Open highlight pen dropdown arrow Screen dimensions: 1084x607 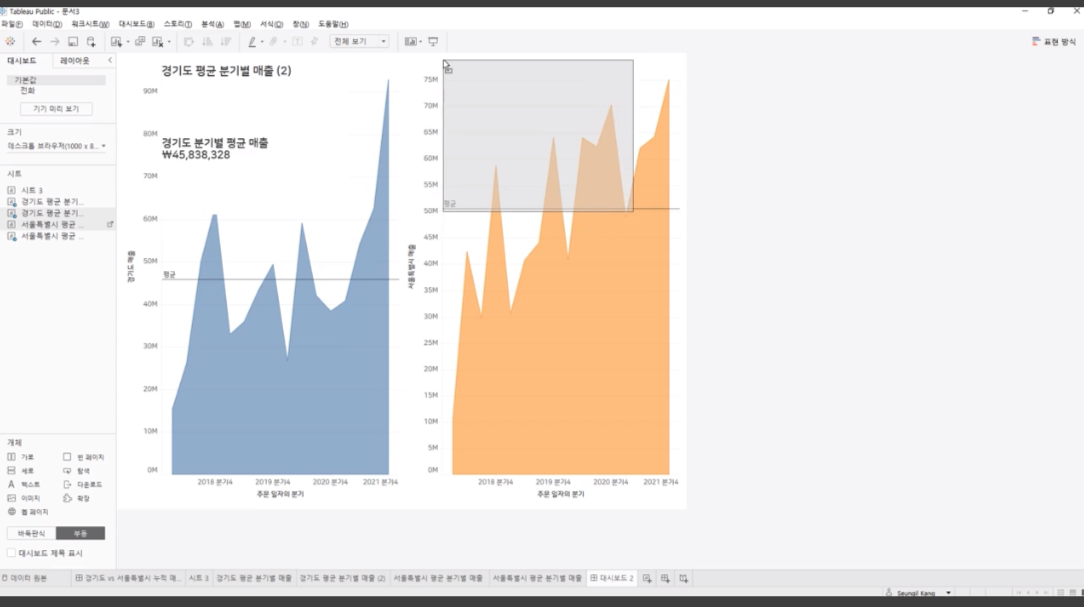point(262,42)
